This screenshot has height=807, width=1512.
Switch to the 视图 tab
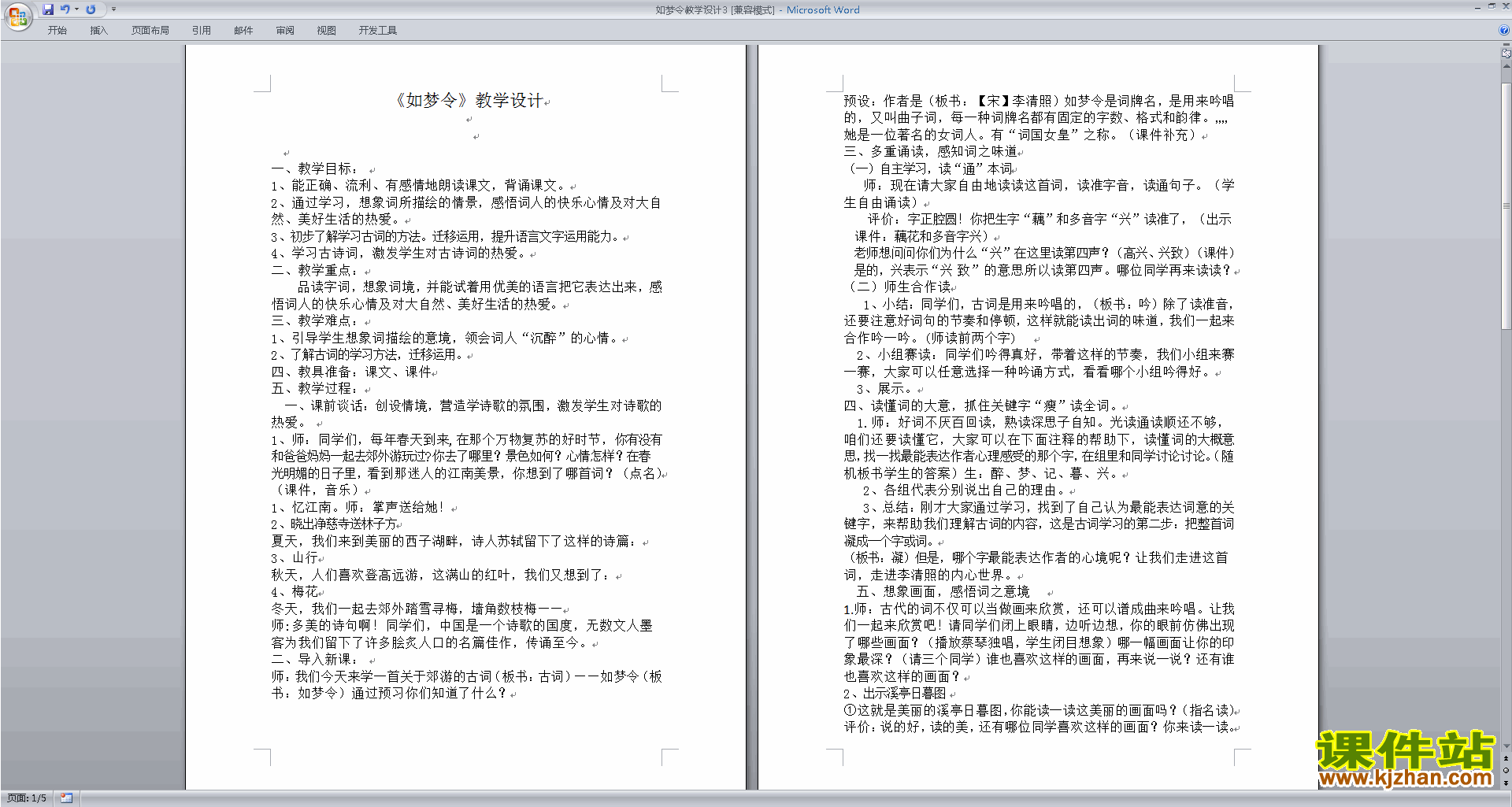(326, 31)
